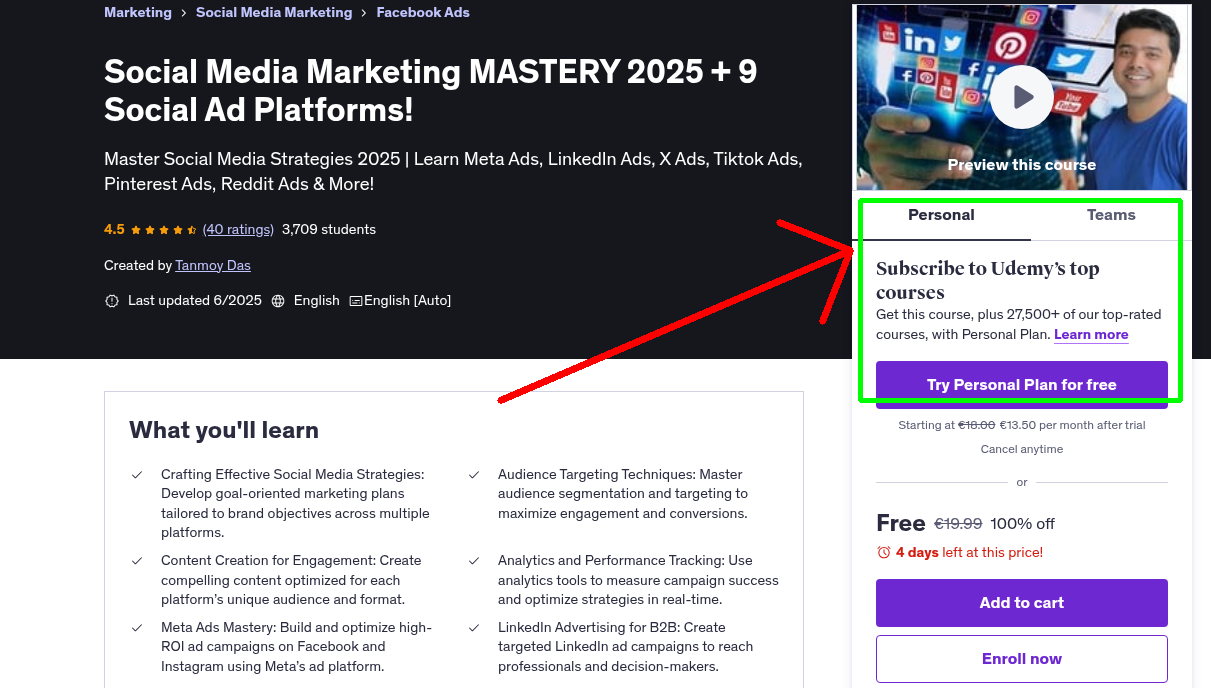
Task: Switch to the Personal tab
Action: 941,215
